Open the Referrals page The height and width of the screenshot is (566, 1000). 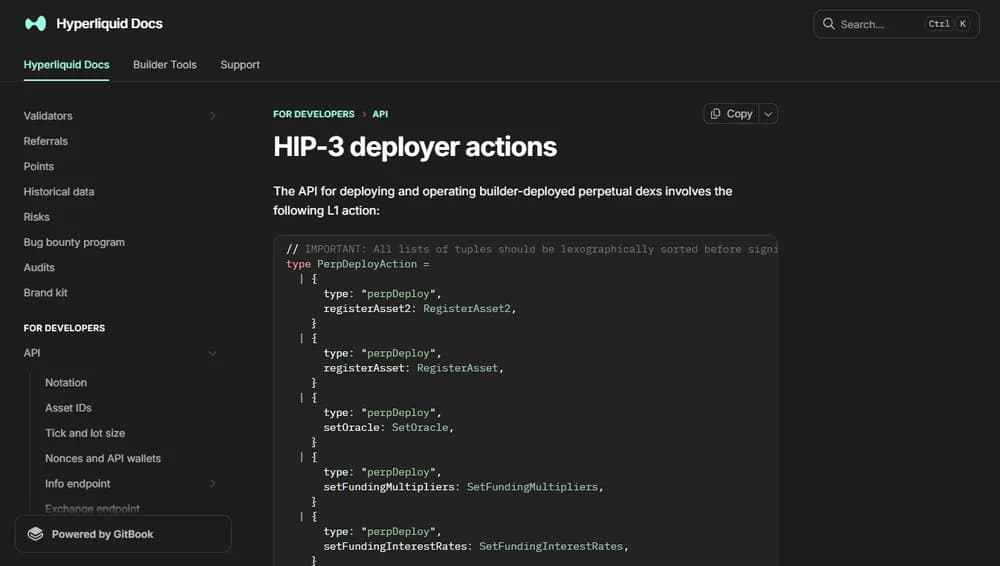pos(45,141)
